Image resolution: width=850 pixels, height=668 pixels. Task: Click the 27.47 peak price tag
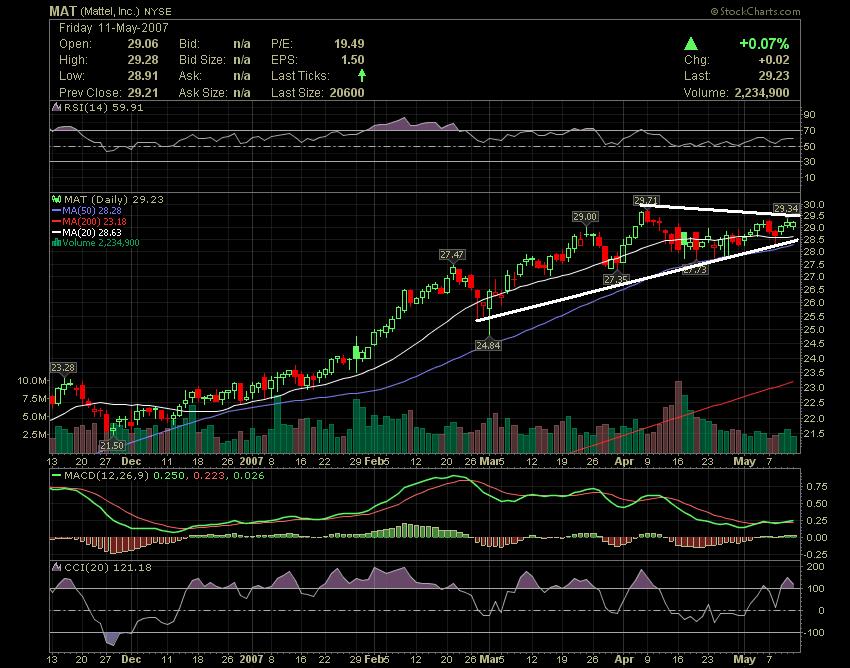[x=452, y=254]
